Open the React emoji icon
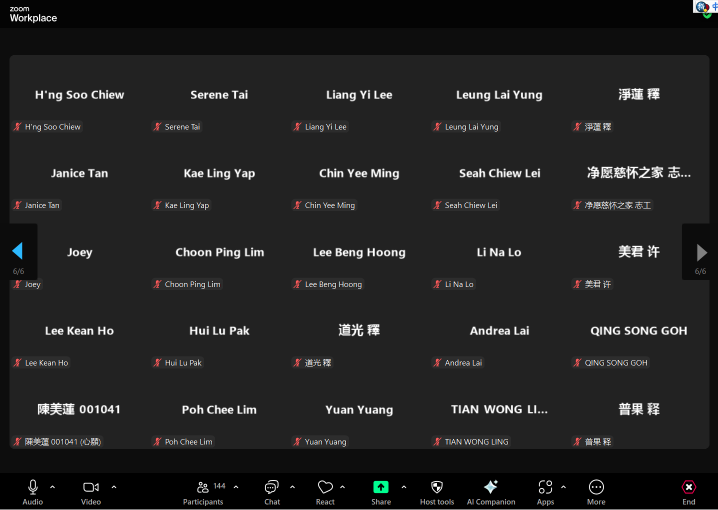This screenshot has height=510, width=718. (325, 487)
